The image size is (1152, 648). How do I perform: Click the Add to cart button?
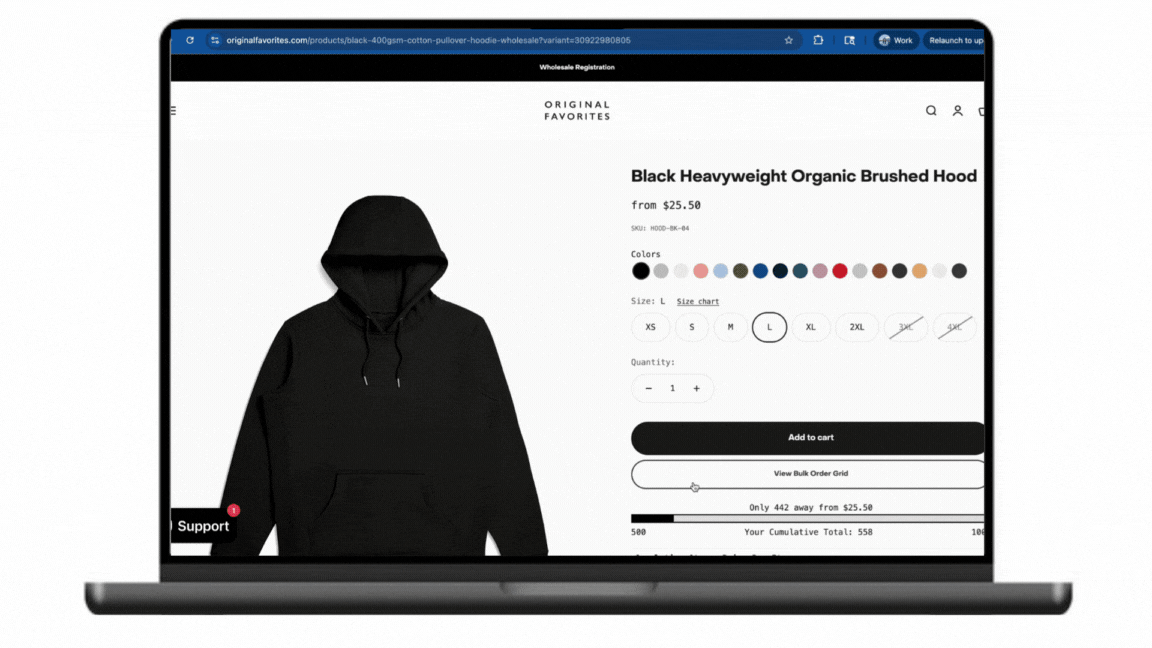807,438
